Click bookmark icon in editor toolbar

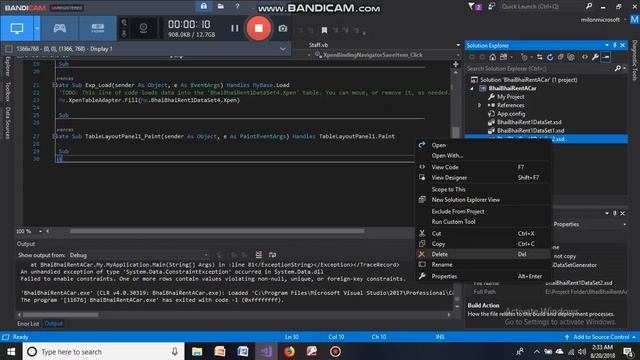[x=324, y=30]
